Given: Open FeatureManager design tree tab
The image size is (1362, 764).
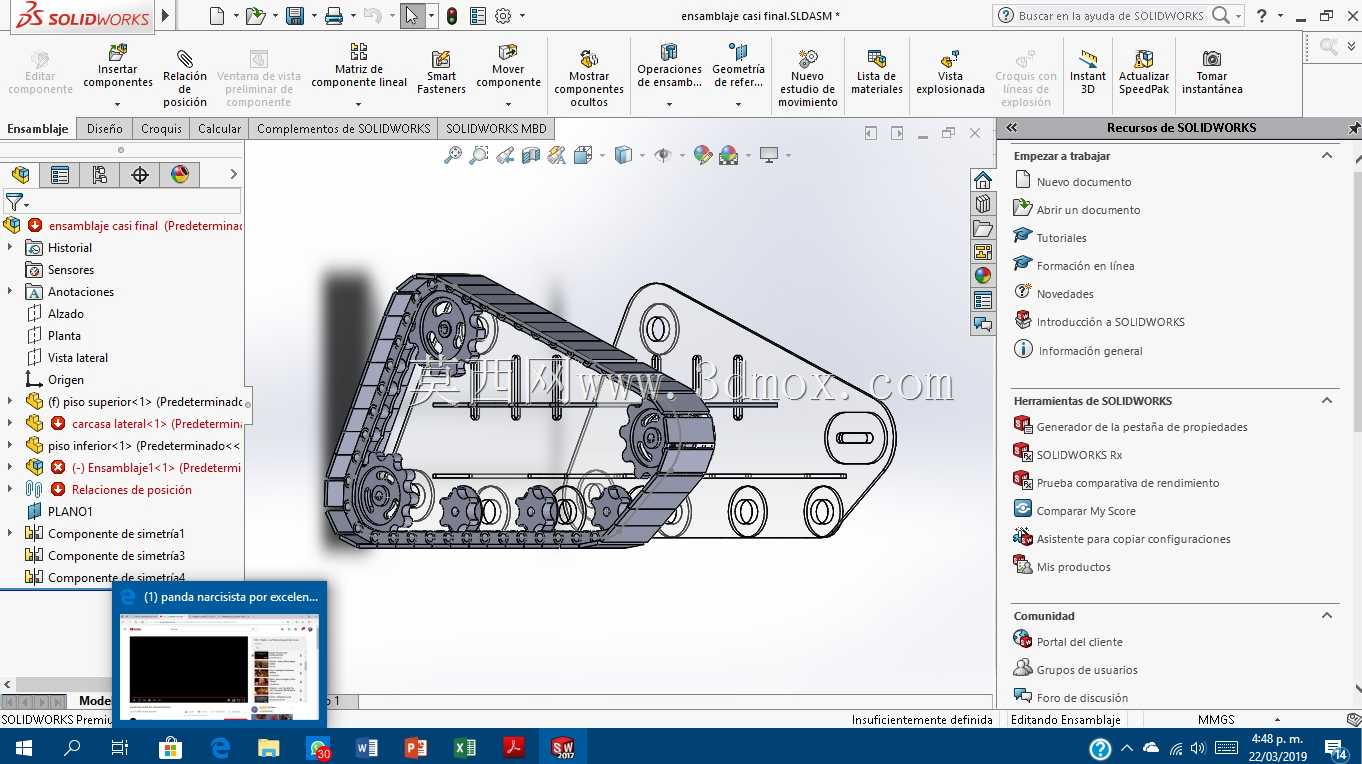Looking at the screenshot, I should pos(20,175).
